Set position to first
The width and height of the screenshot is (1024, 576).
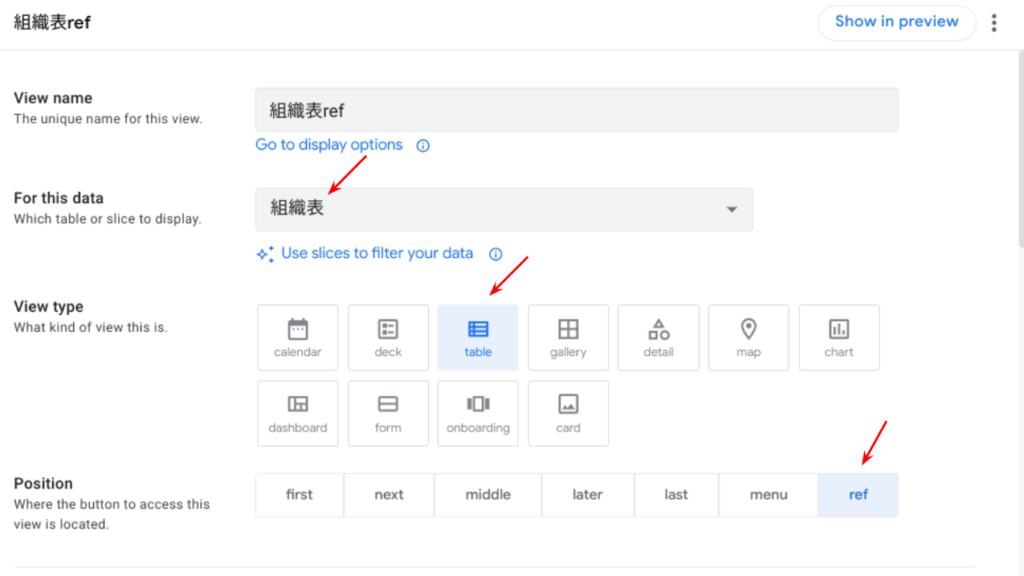point(299,495)
